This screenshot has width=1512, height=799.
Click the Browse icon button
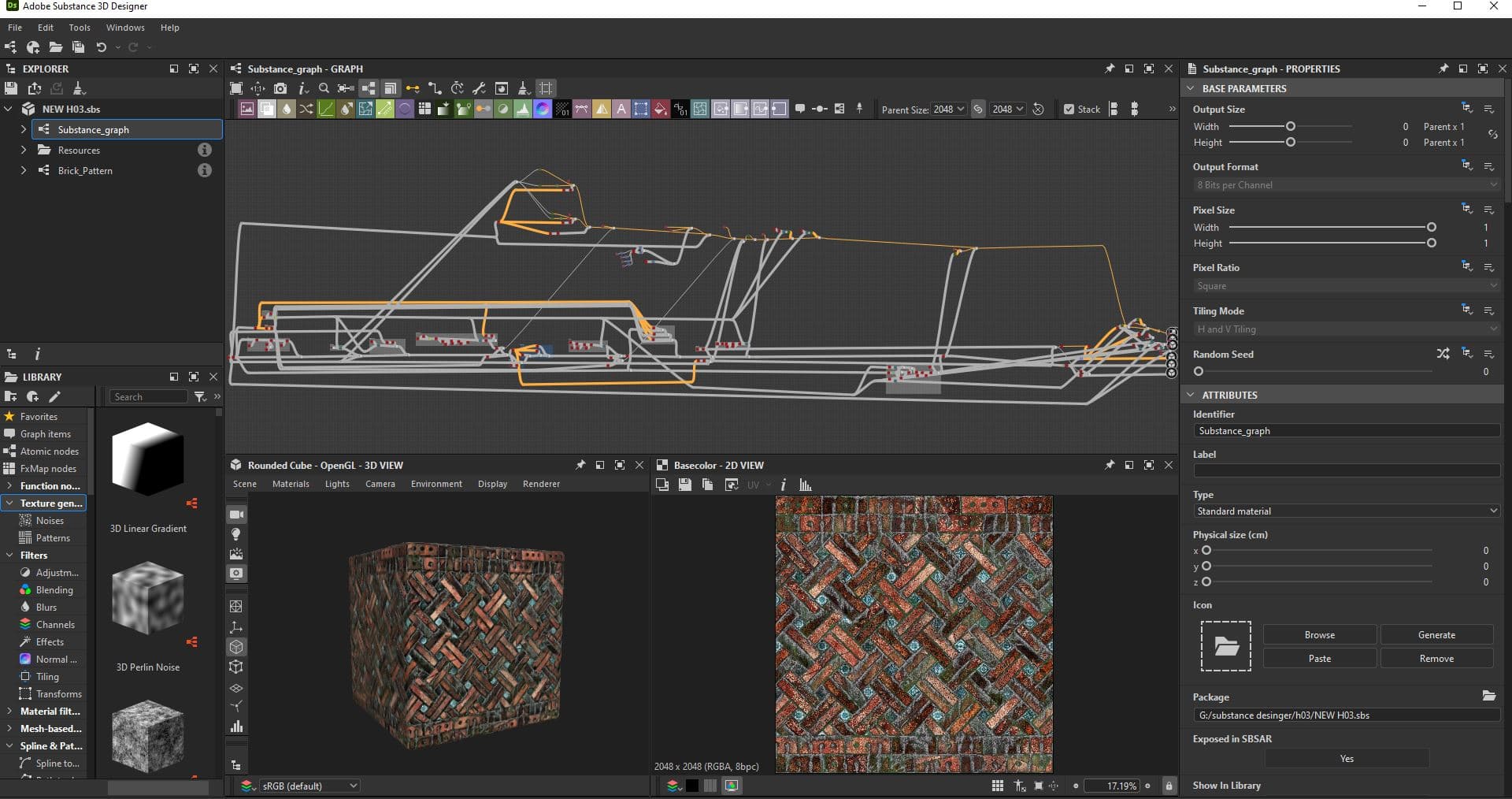pos(1320,635)
